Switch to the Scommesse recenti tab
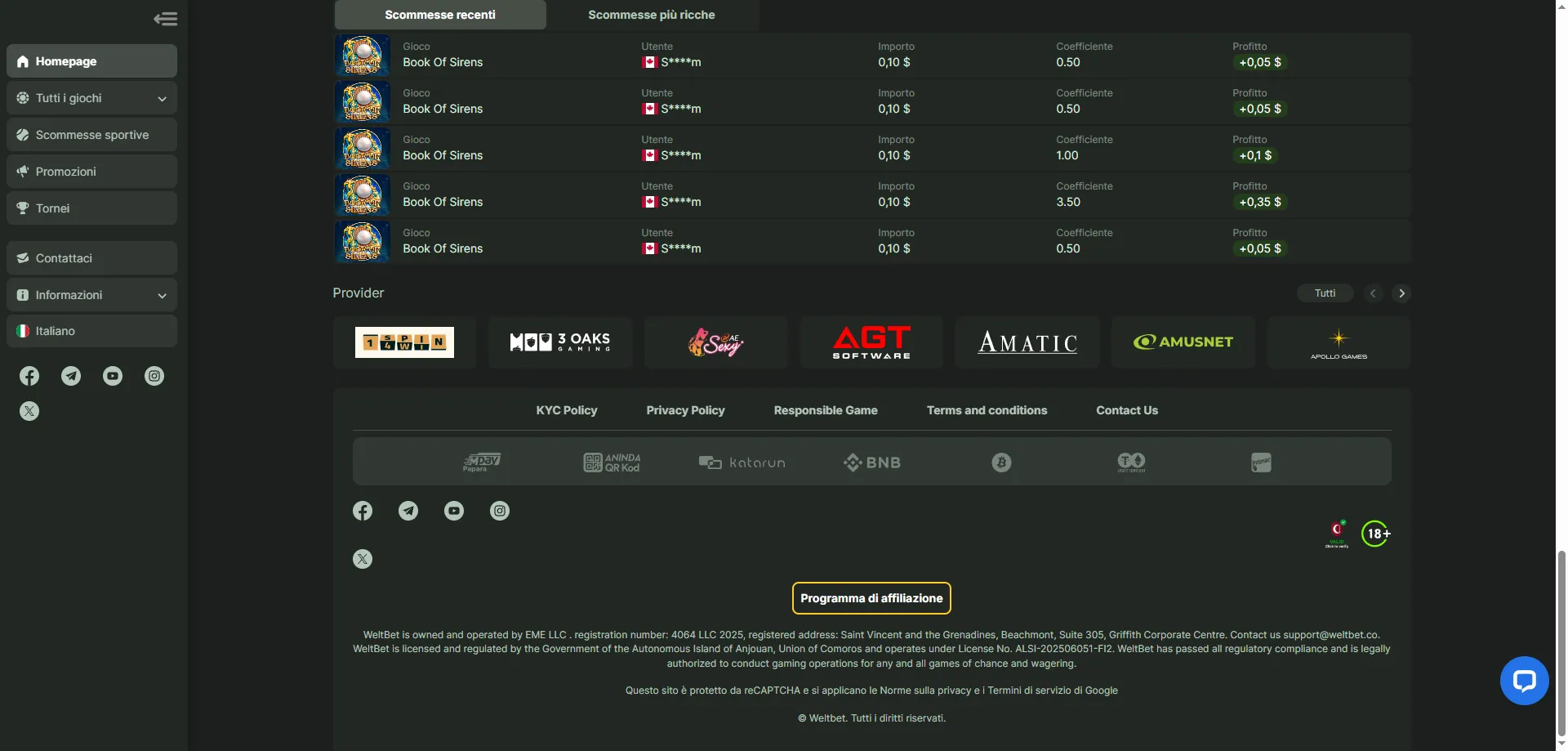 440,15
